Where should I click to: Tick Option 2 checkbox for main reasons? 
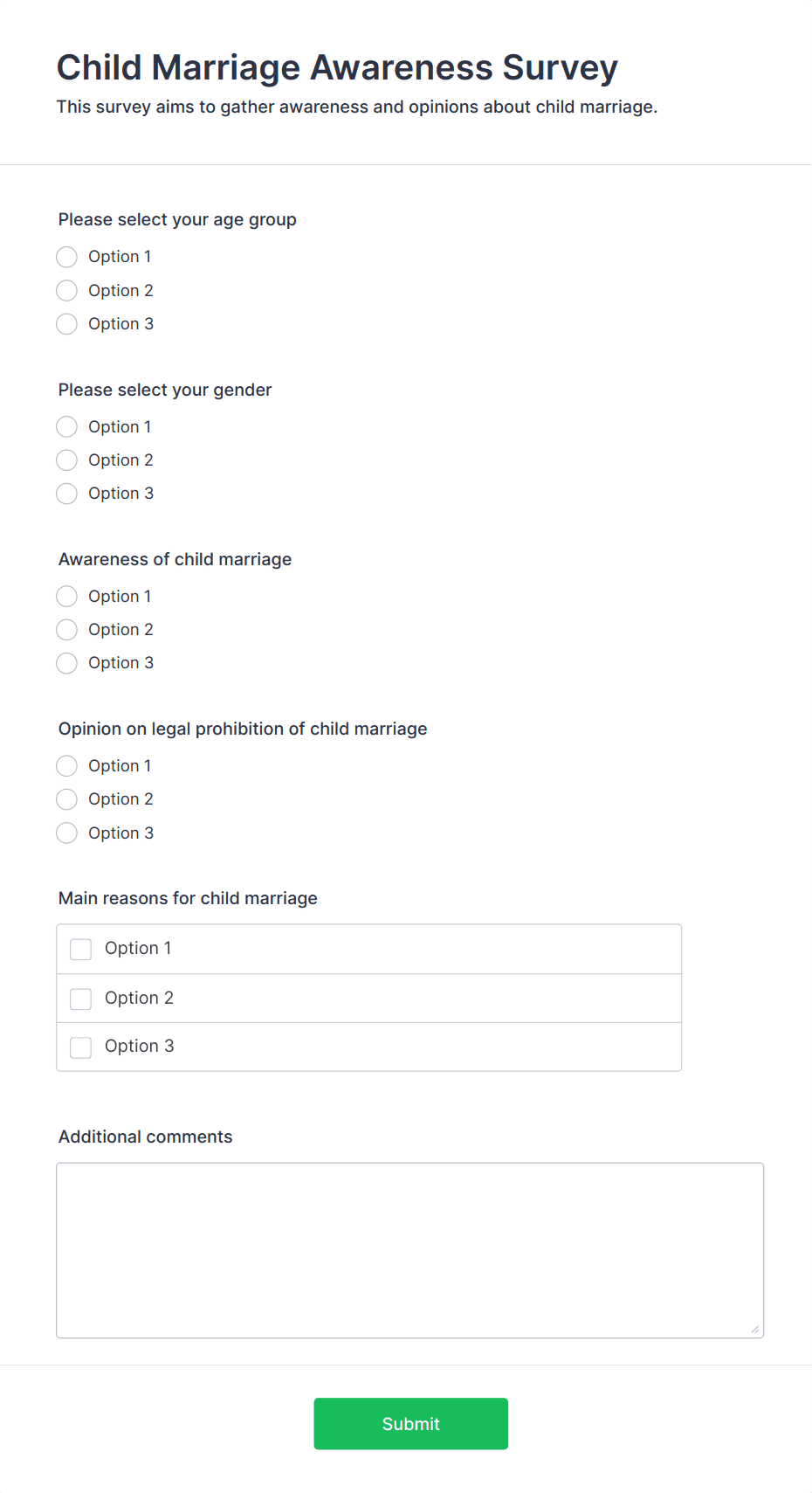click(81, 999)
